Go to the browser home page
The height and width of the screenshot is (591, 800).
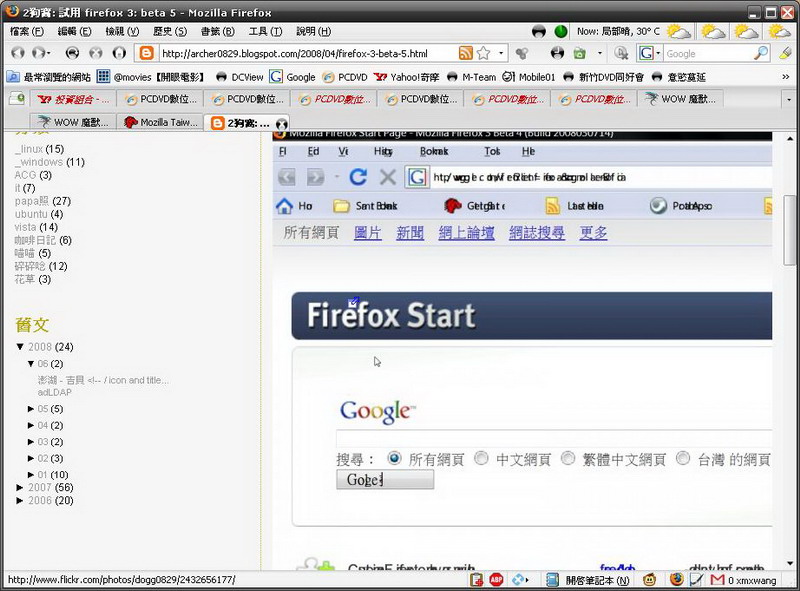pos(119,53)
